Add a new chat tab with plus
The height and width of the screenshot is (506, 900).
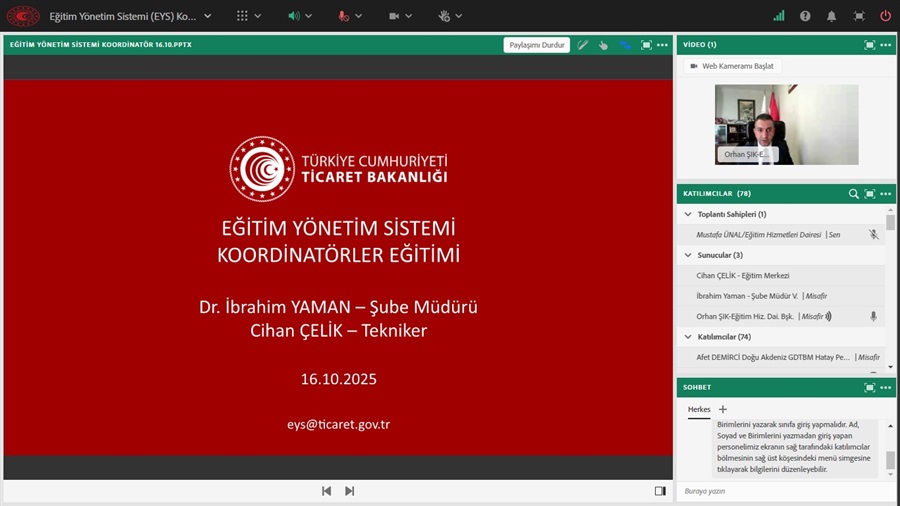pos(723,410)
